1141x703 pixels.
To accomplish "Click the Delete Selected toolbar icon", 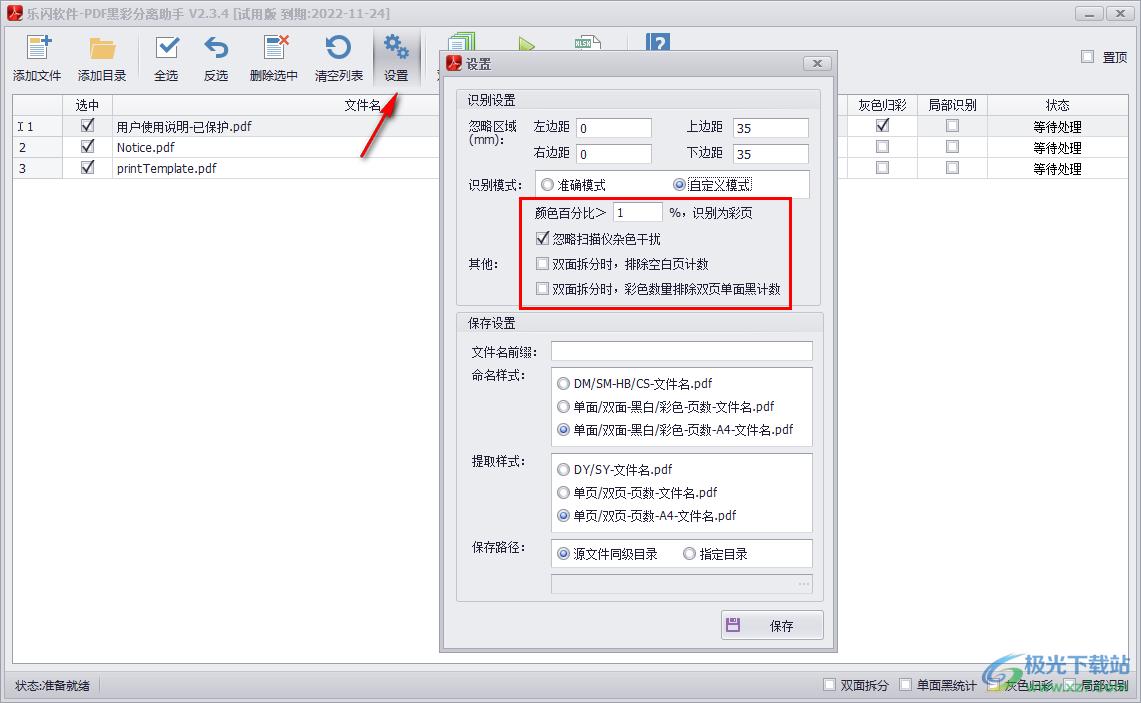I will pos(274,50).
